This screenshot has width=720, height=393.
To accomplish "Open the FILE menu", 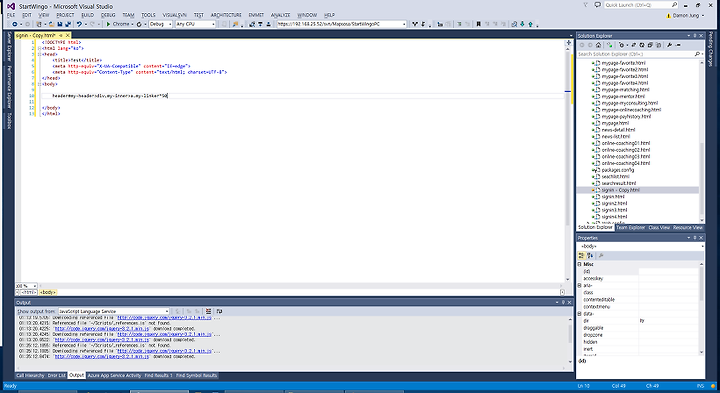I will [x=11, y=15].
